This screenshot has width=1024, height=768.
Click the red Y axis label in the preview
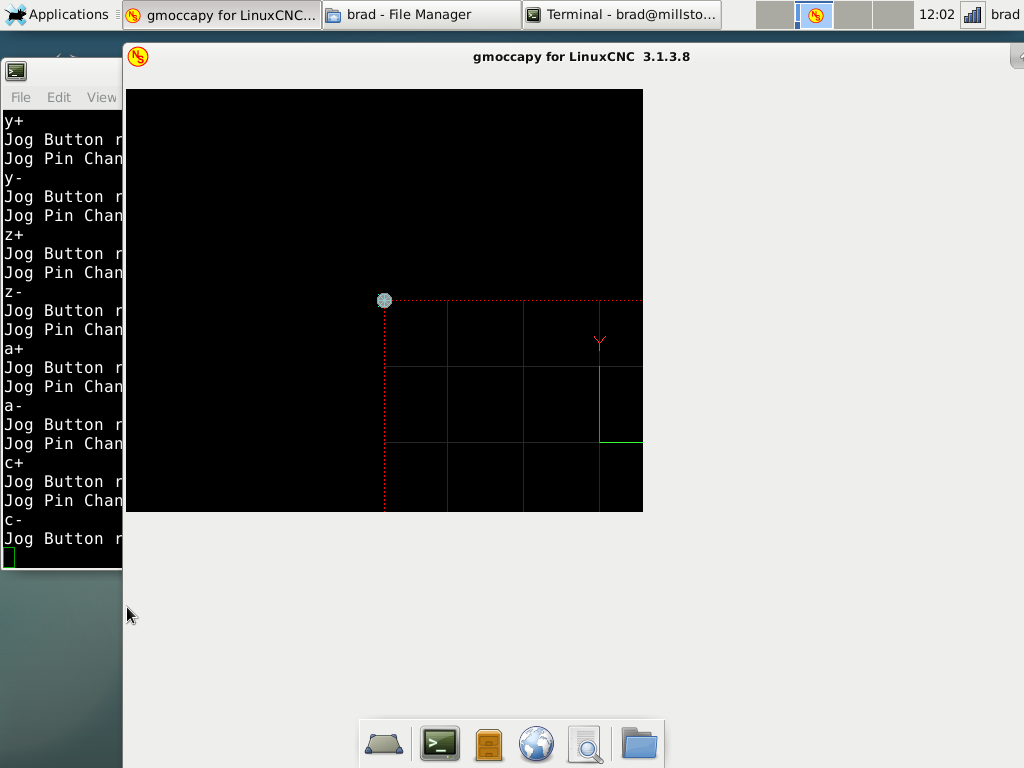600,342
